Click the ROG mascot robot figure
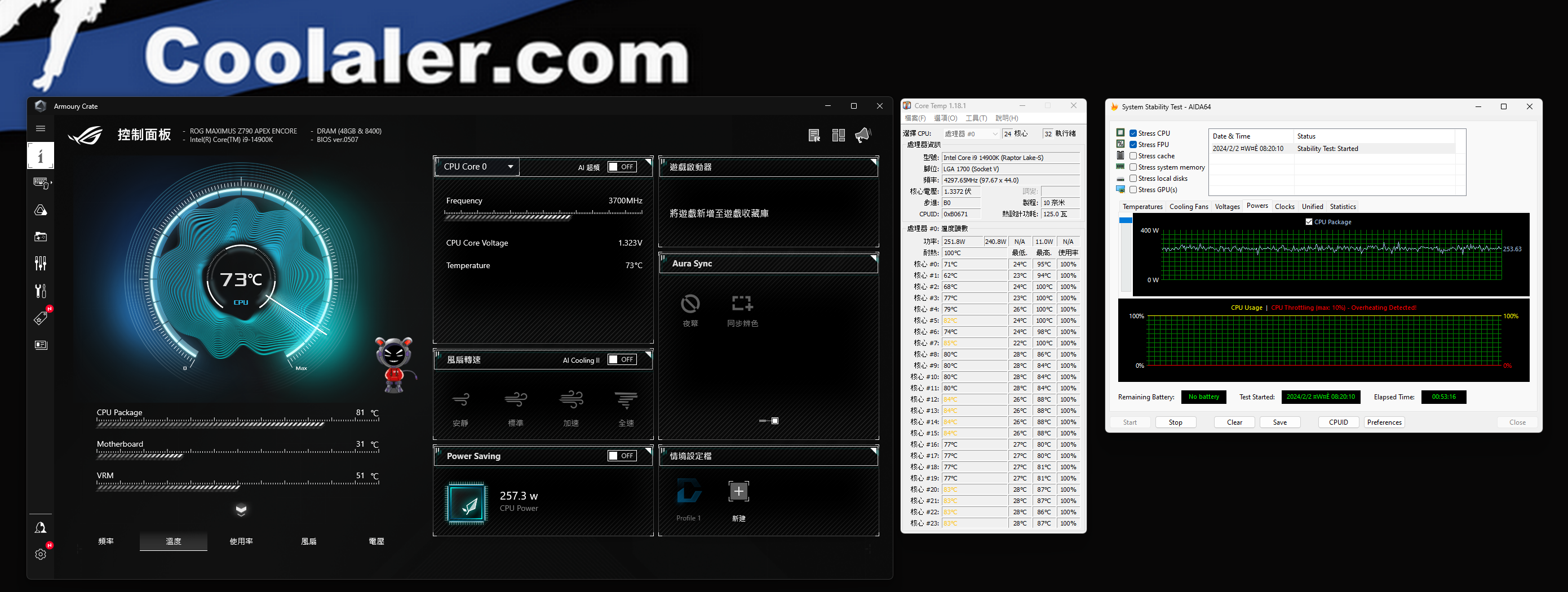This screenshot has width=1568, height=592. point(395,364)
